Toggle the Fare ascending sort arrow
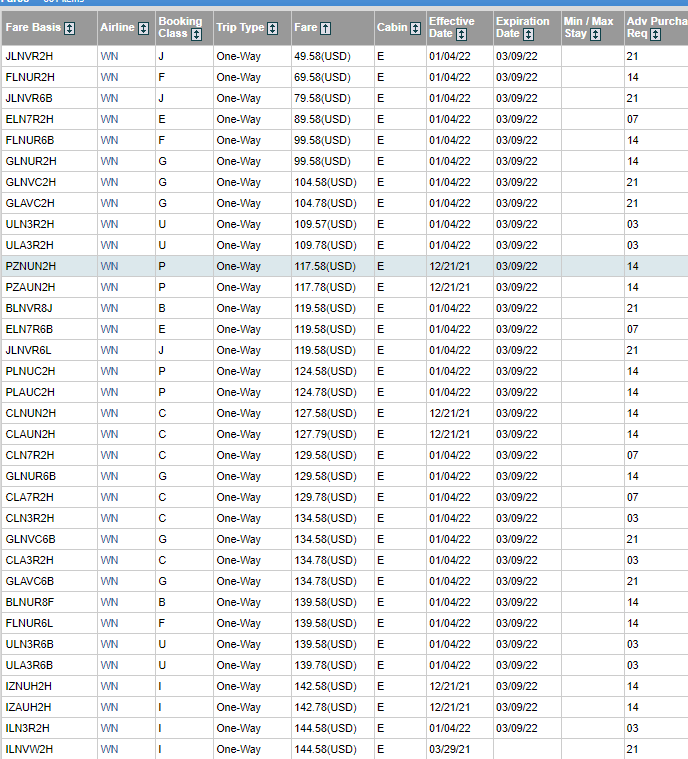 [x=326, y=28]
